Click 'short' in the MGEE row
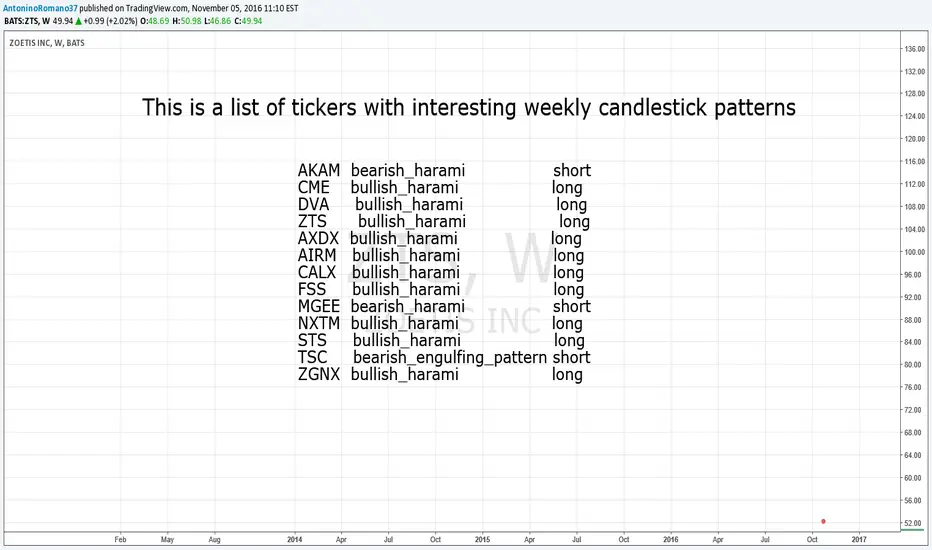This screenshot has width=932, height=550. tap(572, 307)
